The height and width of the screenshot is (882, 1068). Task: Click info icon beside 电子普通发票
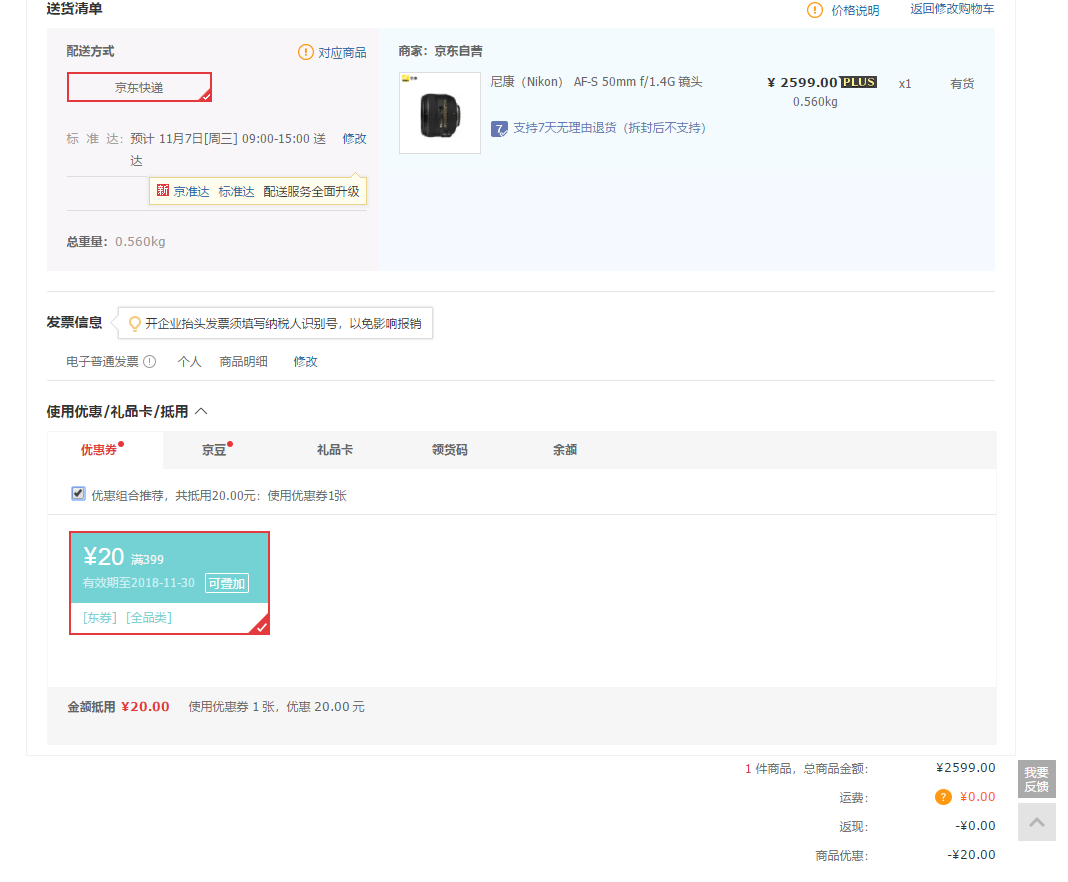150,362
